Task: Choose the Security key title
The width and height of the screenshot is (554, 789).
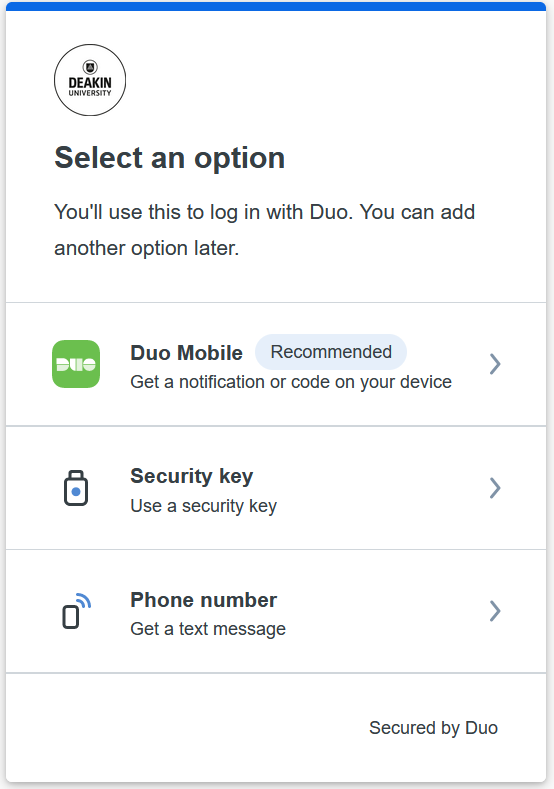Action: [x=192, y=476]
